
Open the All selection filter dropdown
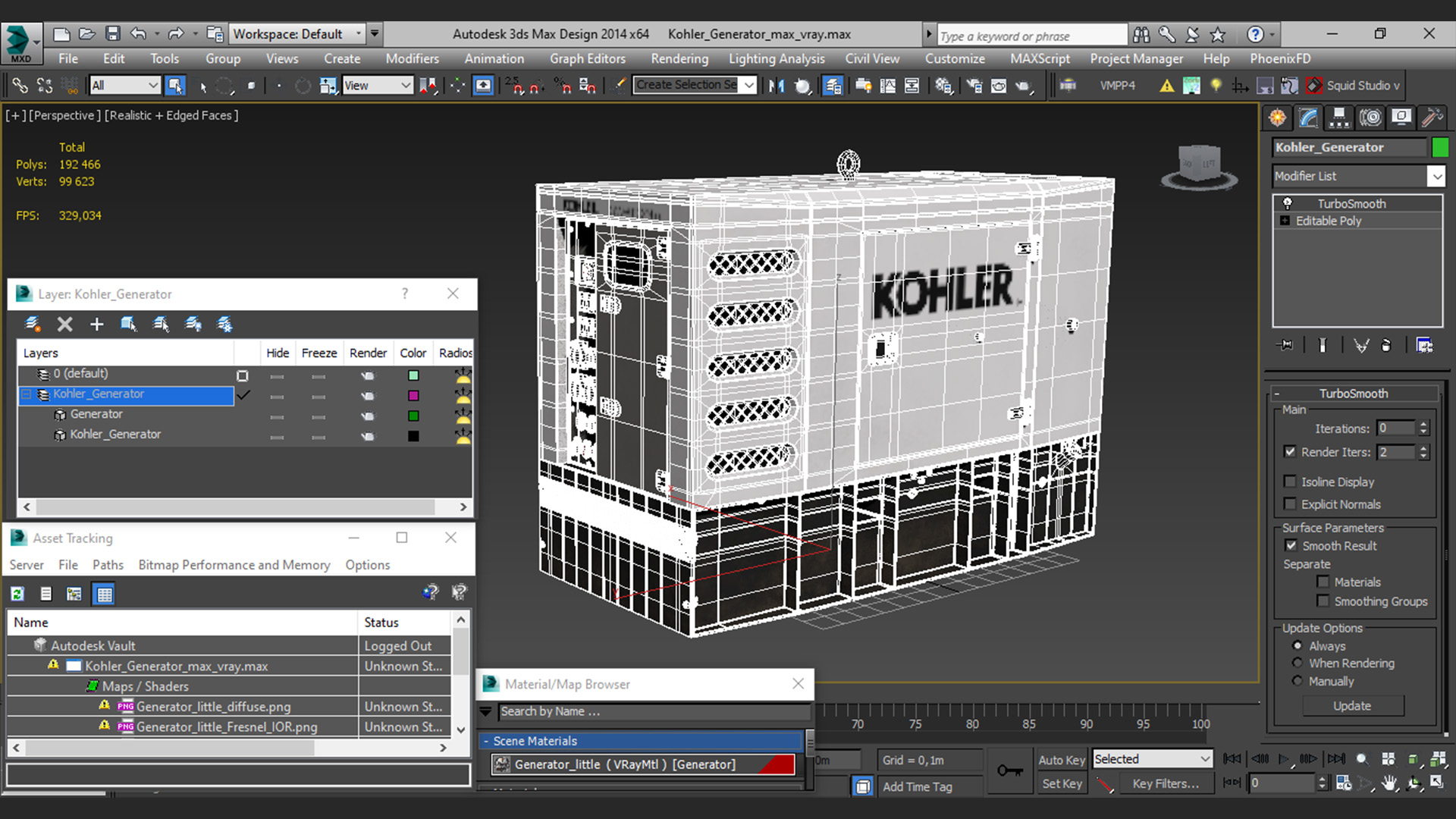point(125,86)
